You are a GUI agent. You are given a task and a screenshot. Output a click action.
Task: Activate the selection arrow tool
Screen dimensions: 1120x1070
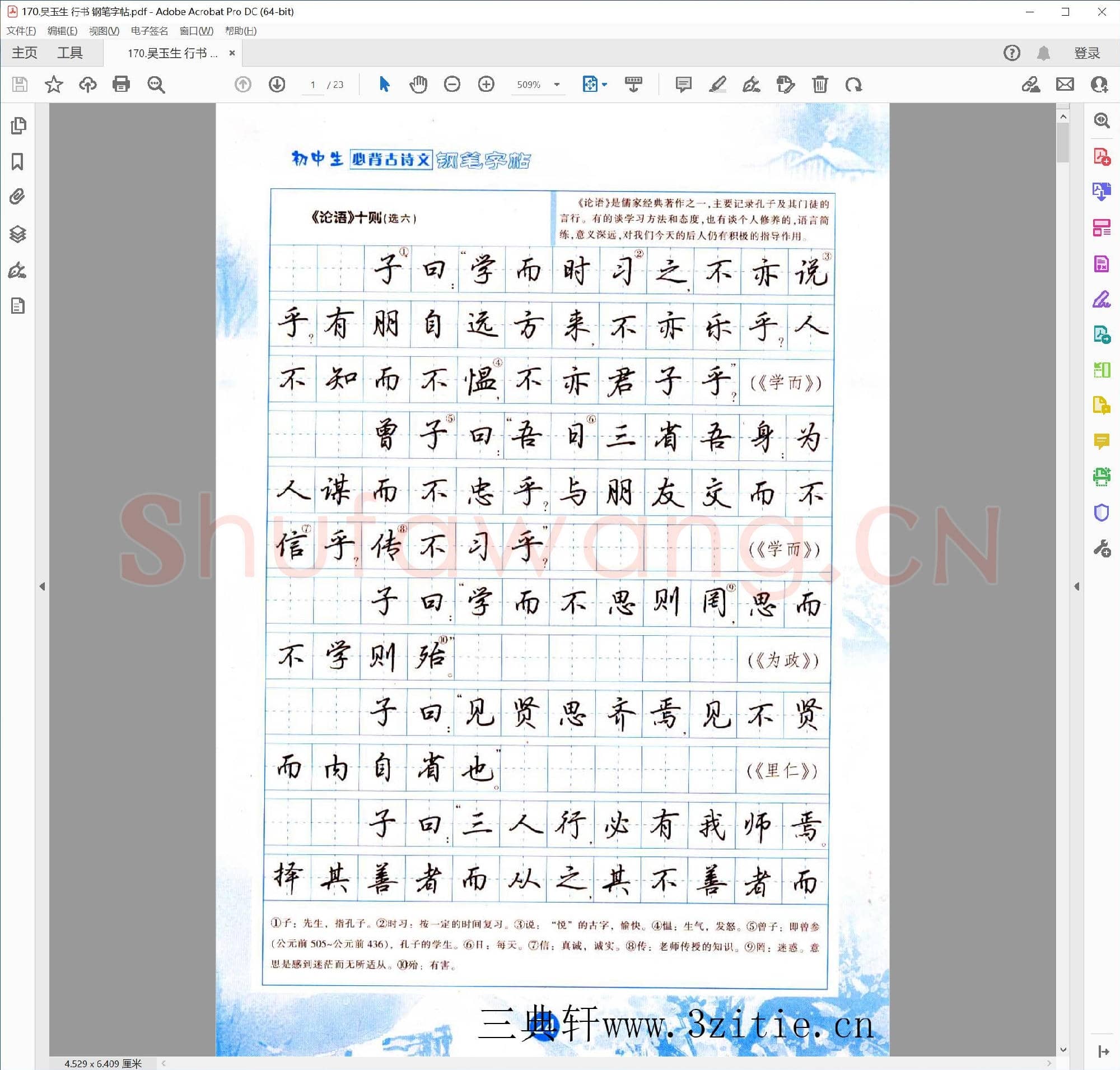click(x=384, y=85)
